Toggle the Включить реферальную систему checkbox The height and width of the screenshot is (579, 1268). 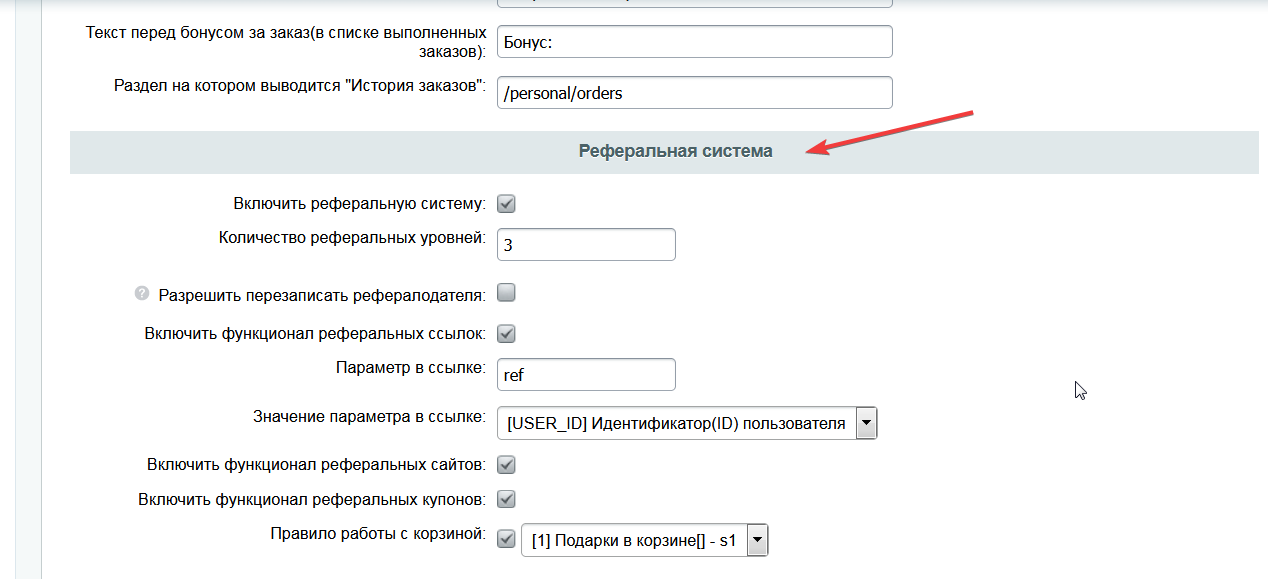pyautogui.click(x=506, y=204)
